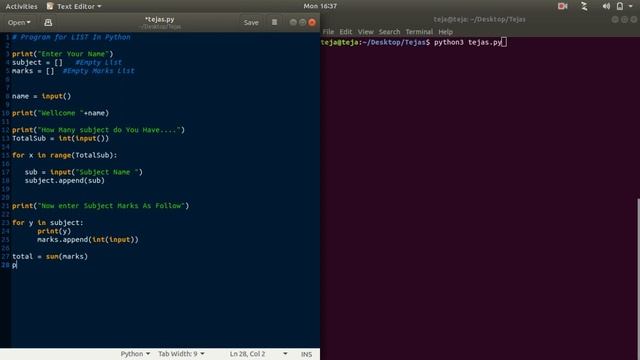640x360 pixels.
Task: Maximize the terminal window
Action: 624,20
